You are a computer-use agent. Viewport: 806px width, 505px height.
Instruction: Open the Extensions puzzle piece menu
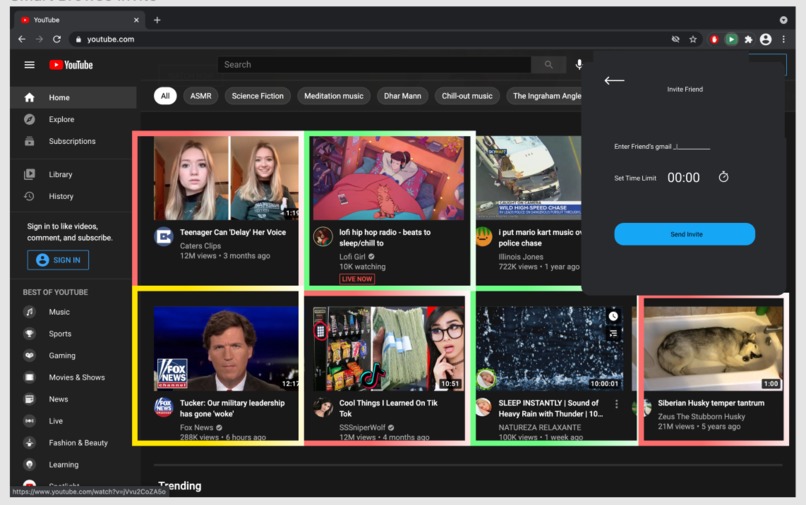pos(748,39)
